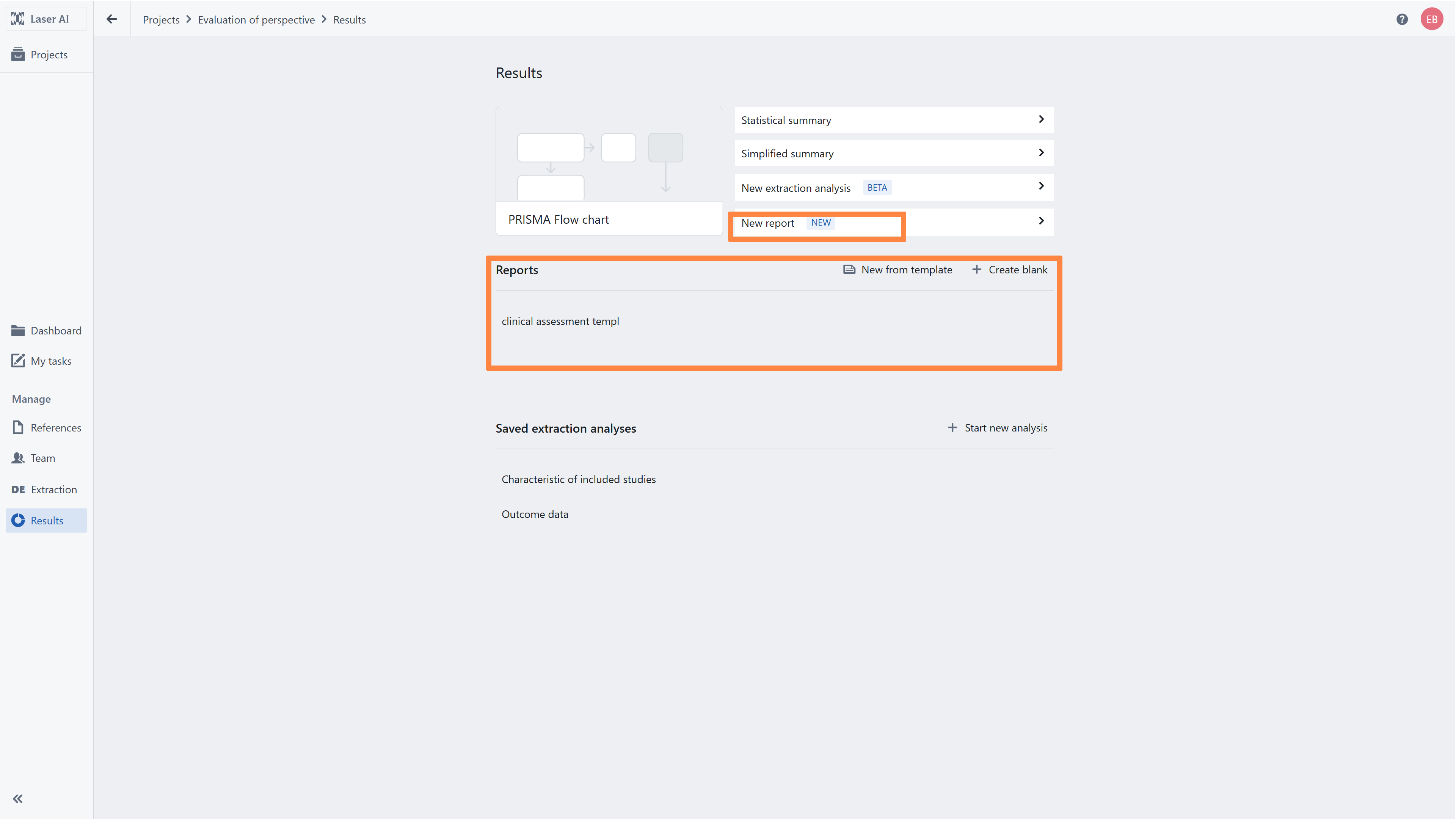
Task: Open the EB user avatar menu
Action: click(1431, 19)
